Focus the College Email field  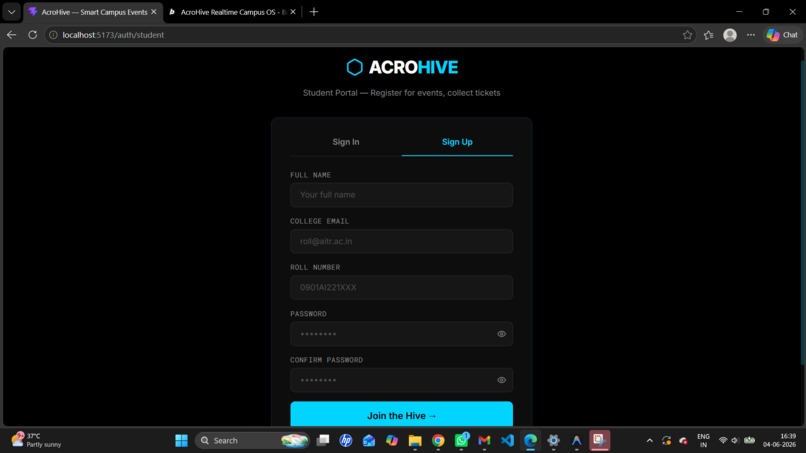click(401, 241)
